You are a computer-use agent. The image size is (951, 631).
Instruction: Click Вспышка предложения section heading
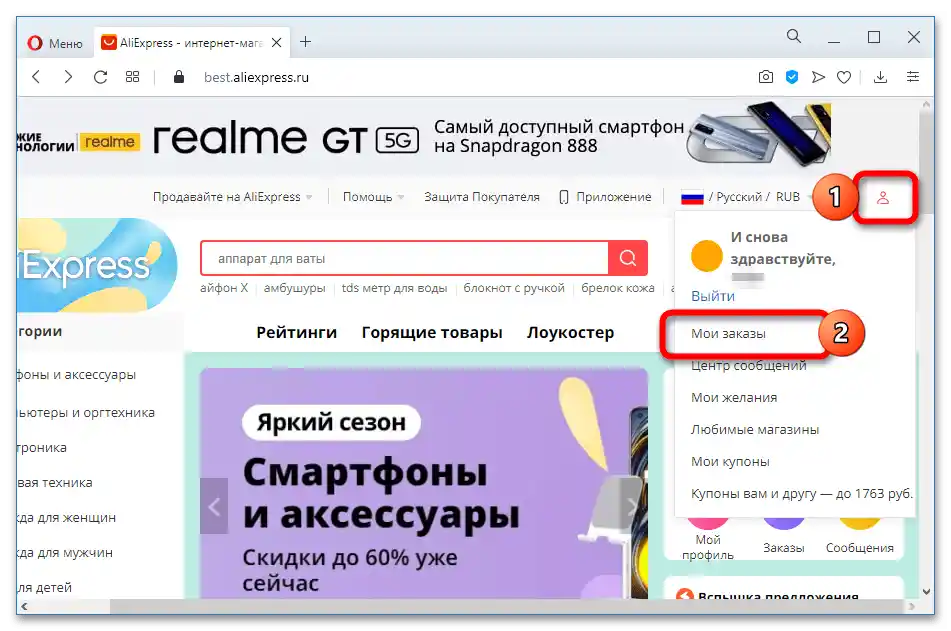(778, 596)
